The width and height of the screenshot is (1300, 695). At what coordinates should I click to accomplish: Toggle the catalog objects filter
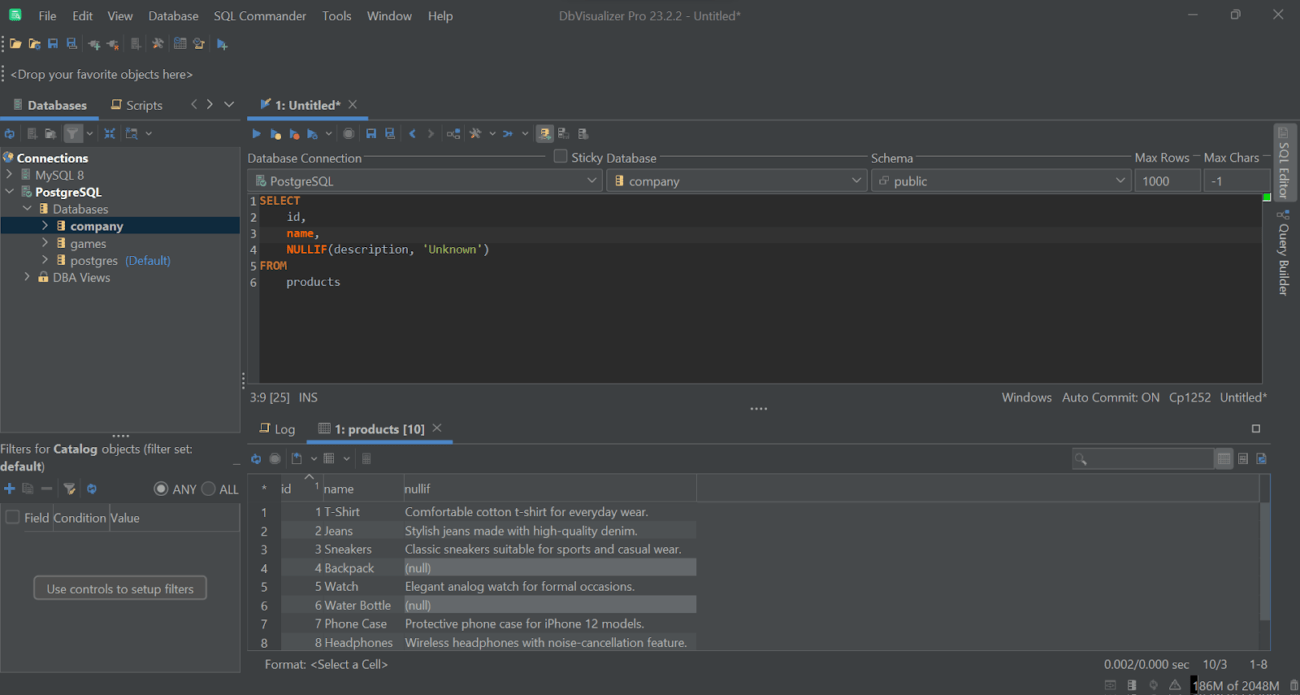click(x=73, y=133)
